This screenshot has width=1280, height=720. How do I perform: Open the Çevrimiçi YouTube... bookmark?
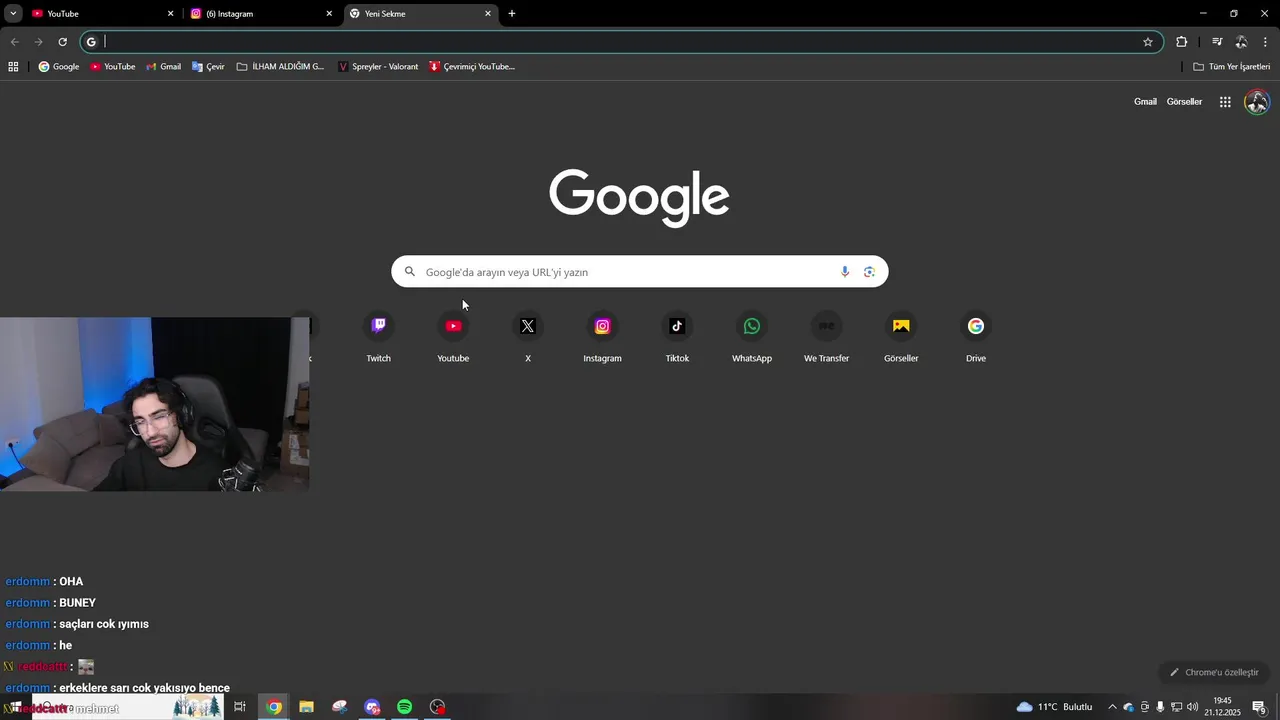point(472,67)
